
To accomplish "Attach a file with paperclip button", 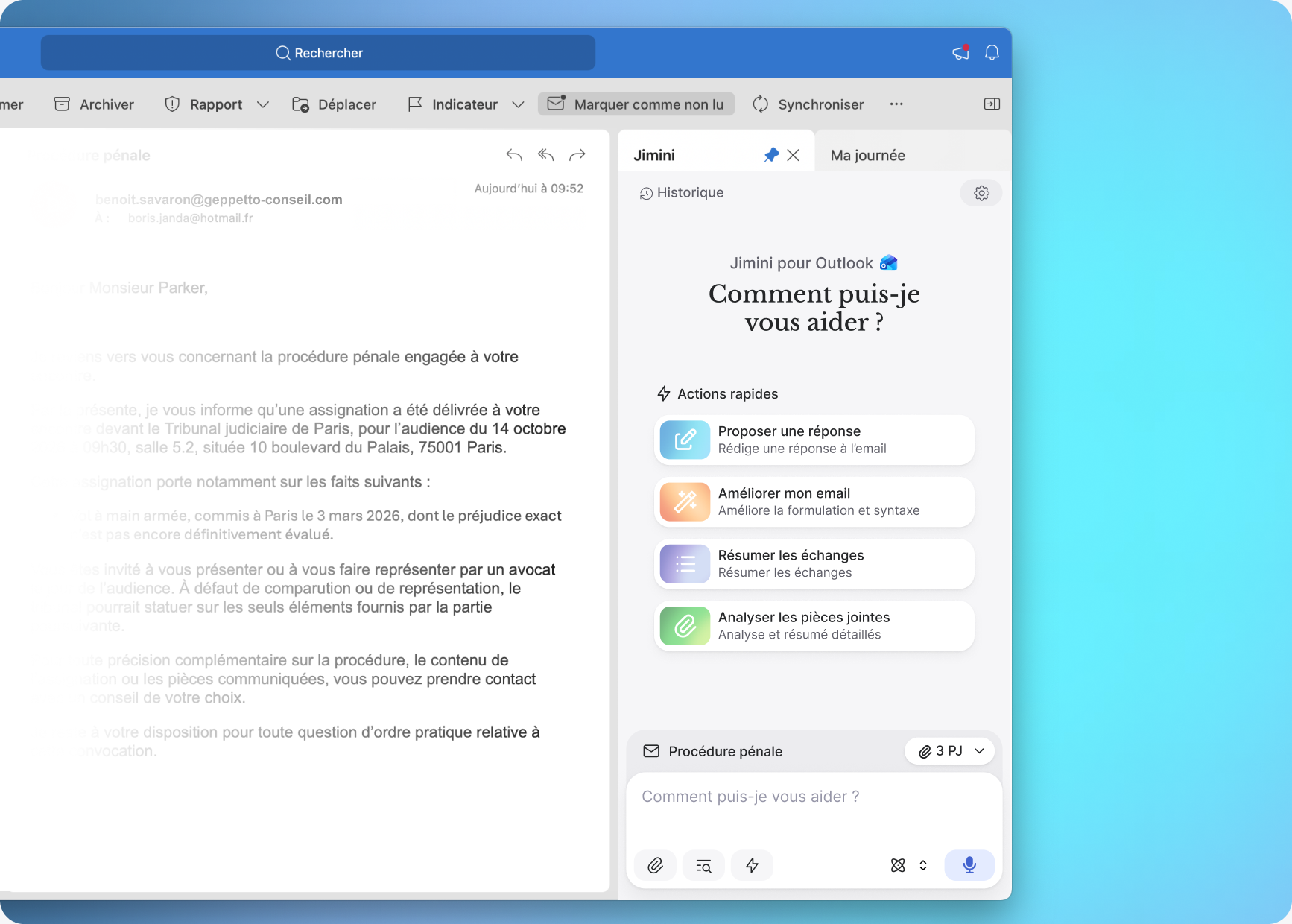I will pyautogui.click(x=655, y=865).
